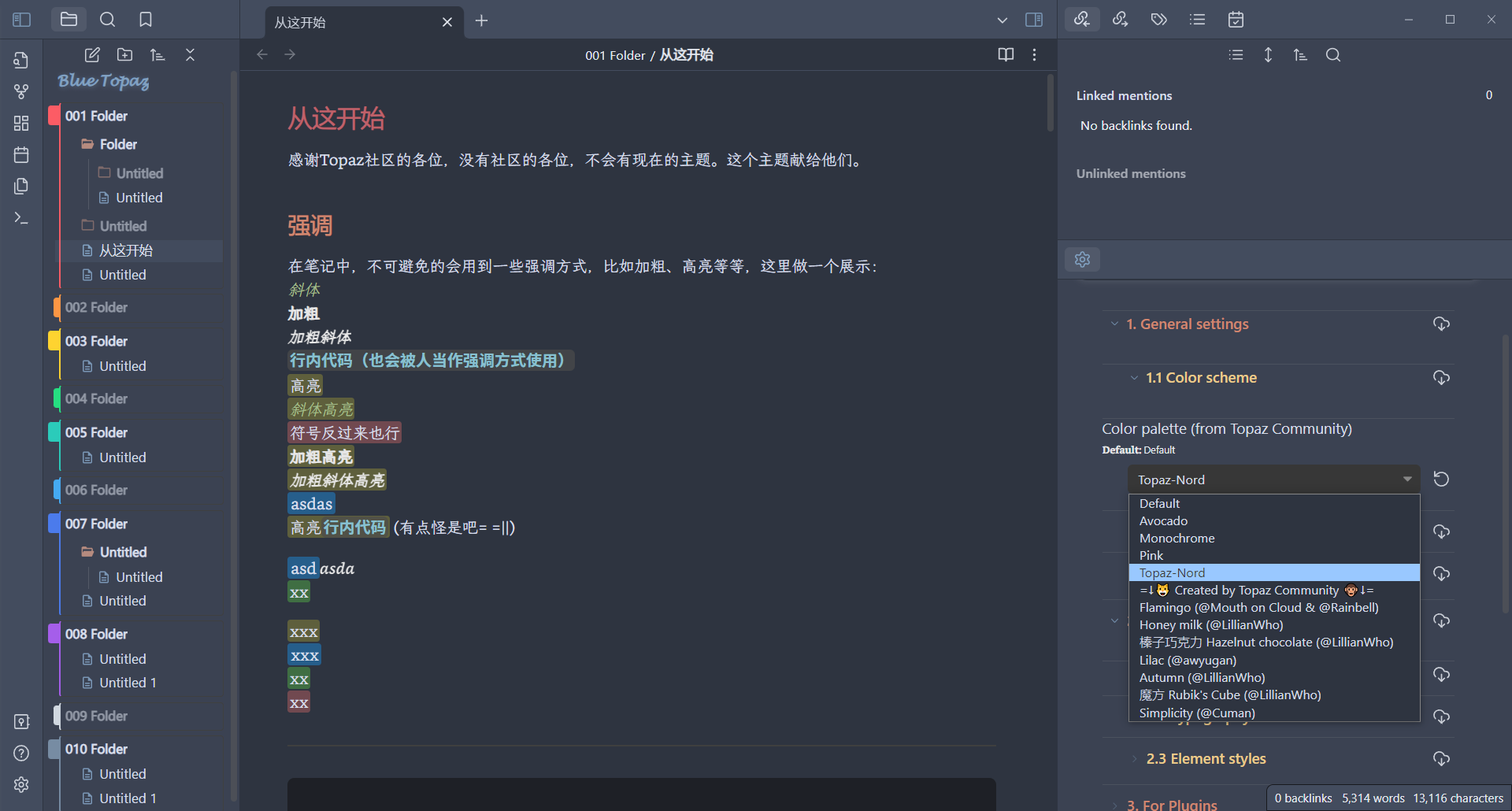Select Monochrome palette option

pos(1273,538)
